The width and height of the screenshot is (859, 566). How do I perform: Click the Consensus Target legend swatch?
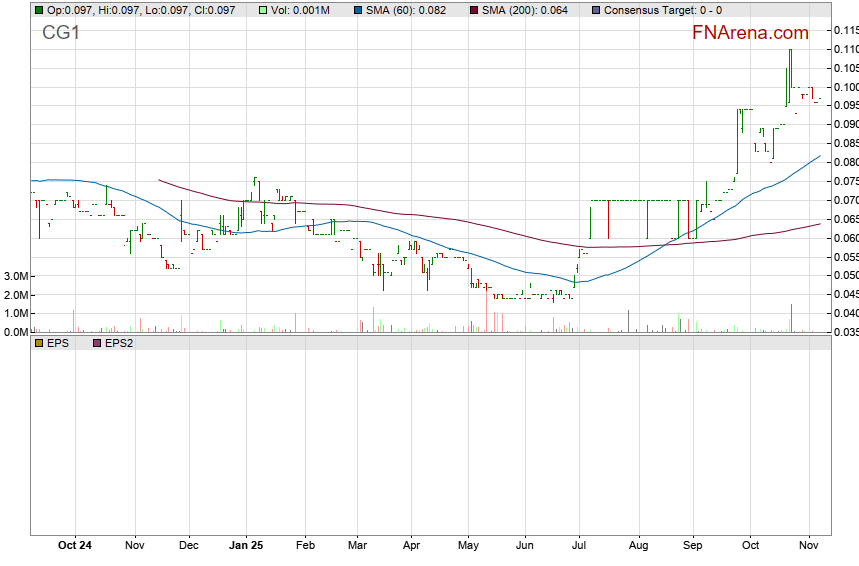click(x=597, y=10)
